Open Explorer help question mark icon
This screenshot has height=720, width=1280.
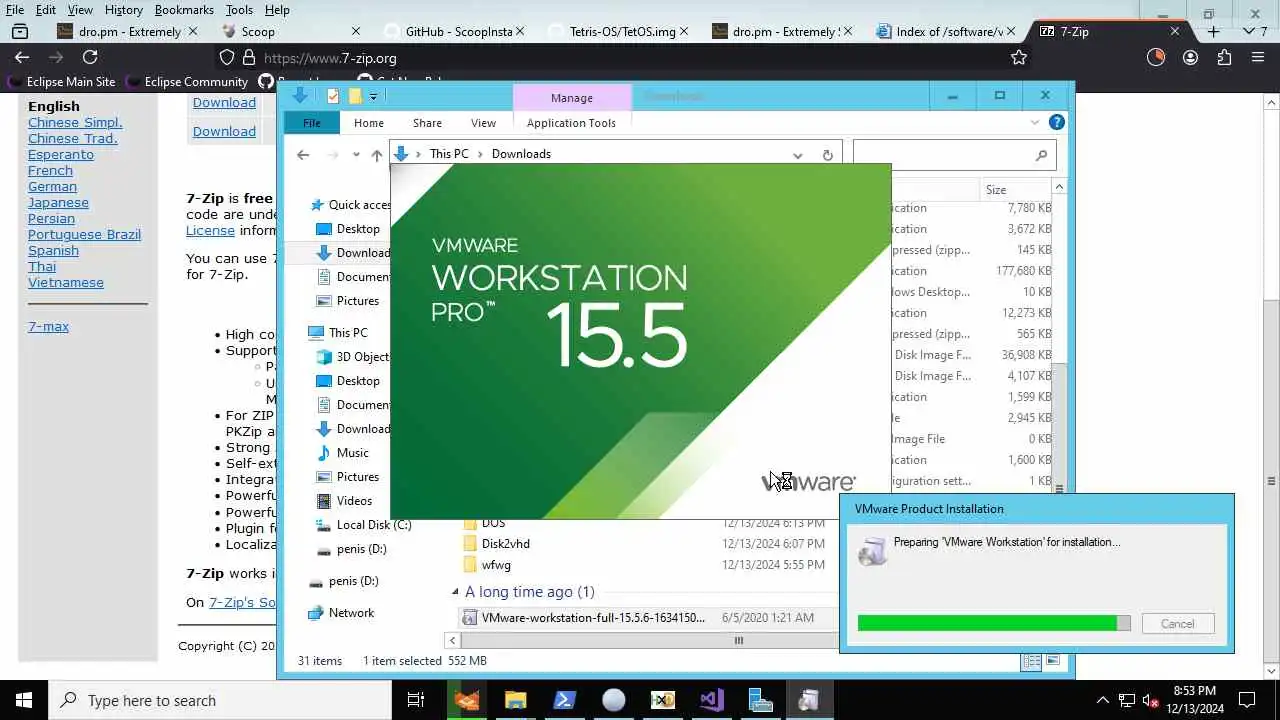coord(1057,122)
